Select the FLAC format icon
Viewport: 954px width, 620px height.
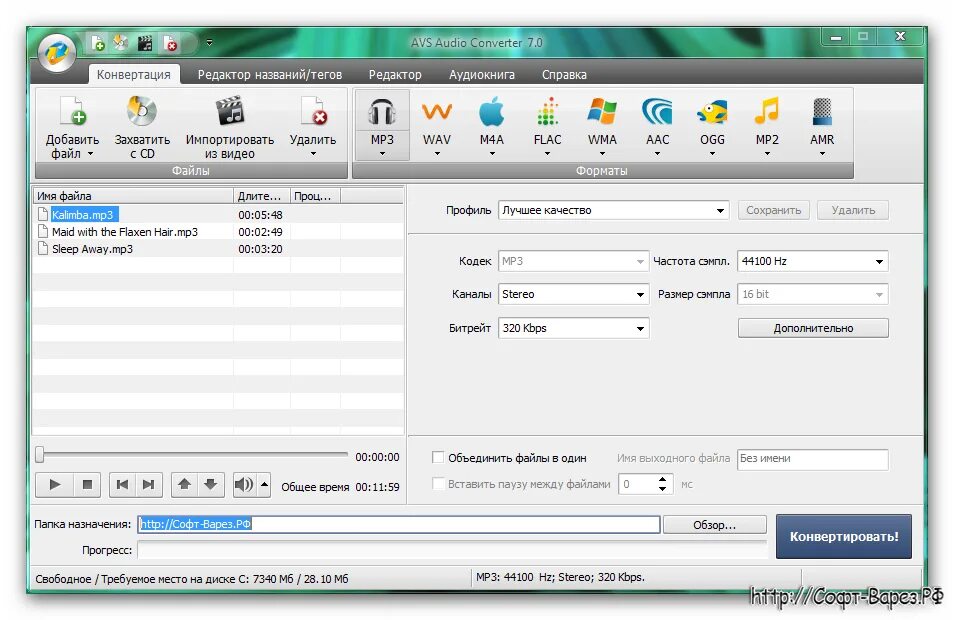[548, 112]
